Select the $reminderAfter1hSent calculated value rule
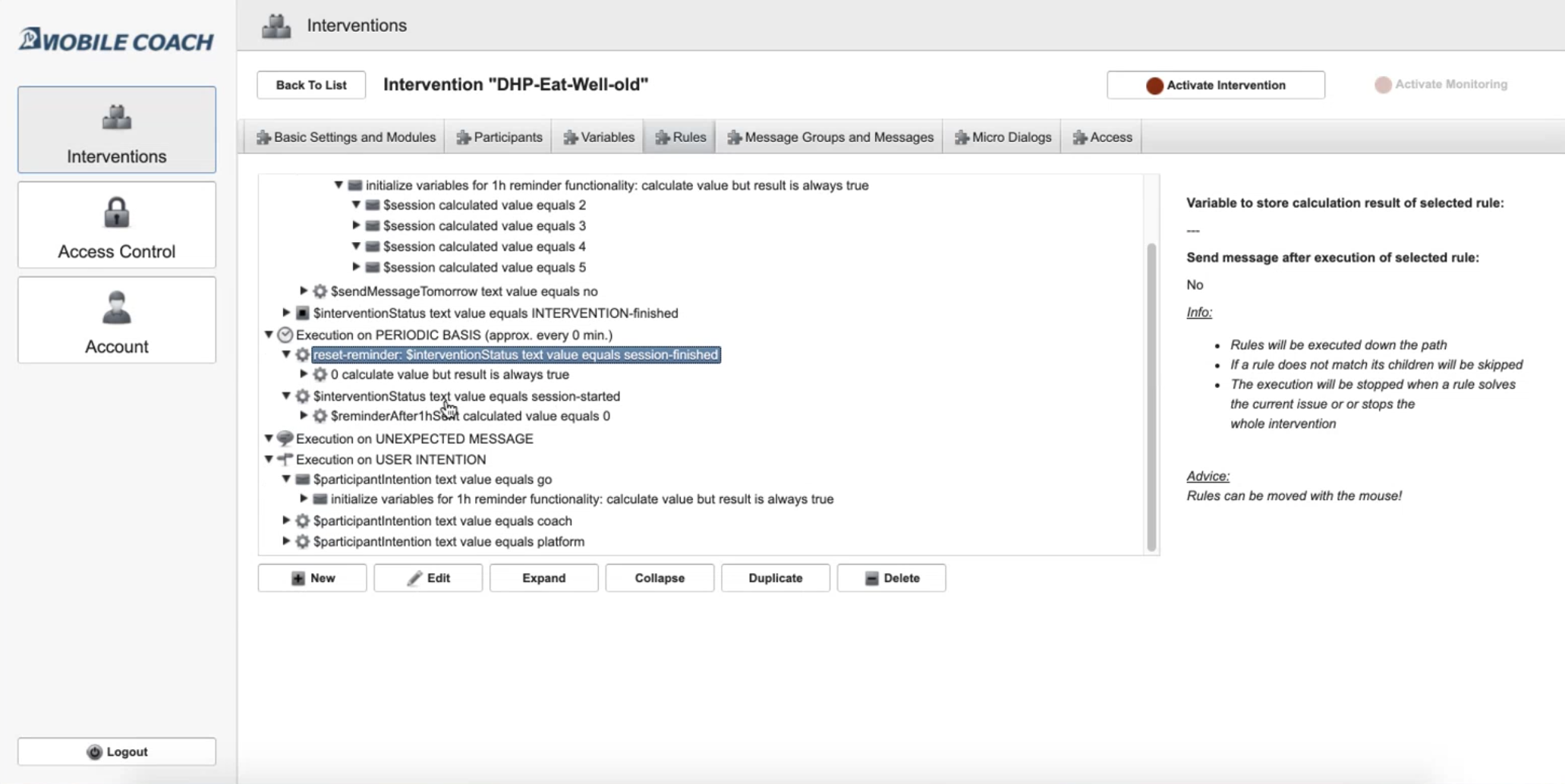This screenshot has height=784, width=1565. tap(470, 416)
